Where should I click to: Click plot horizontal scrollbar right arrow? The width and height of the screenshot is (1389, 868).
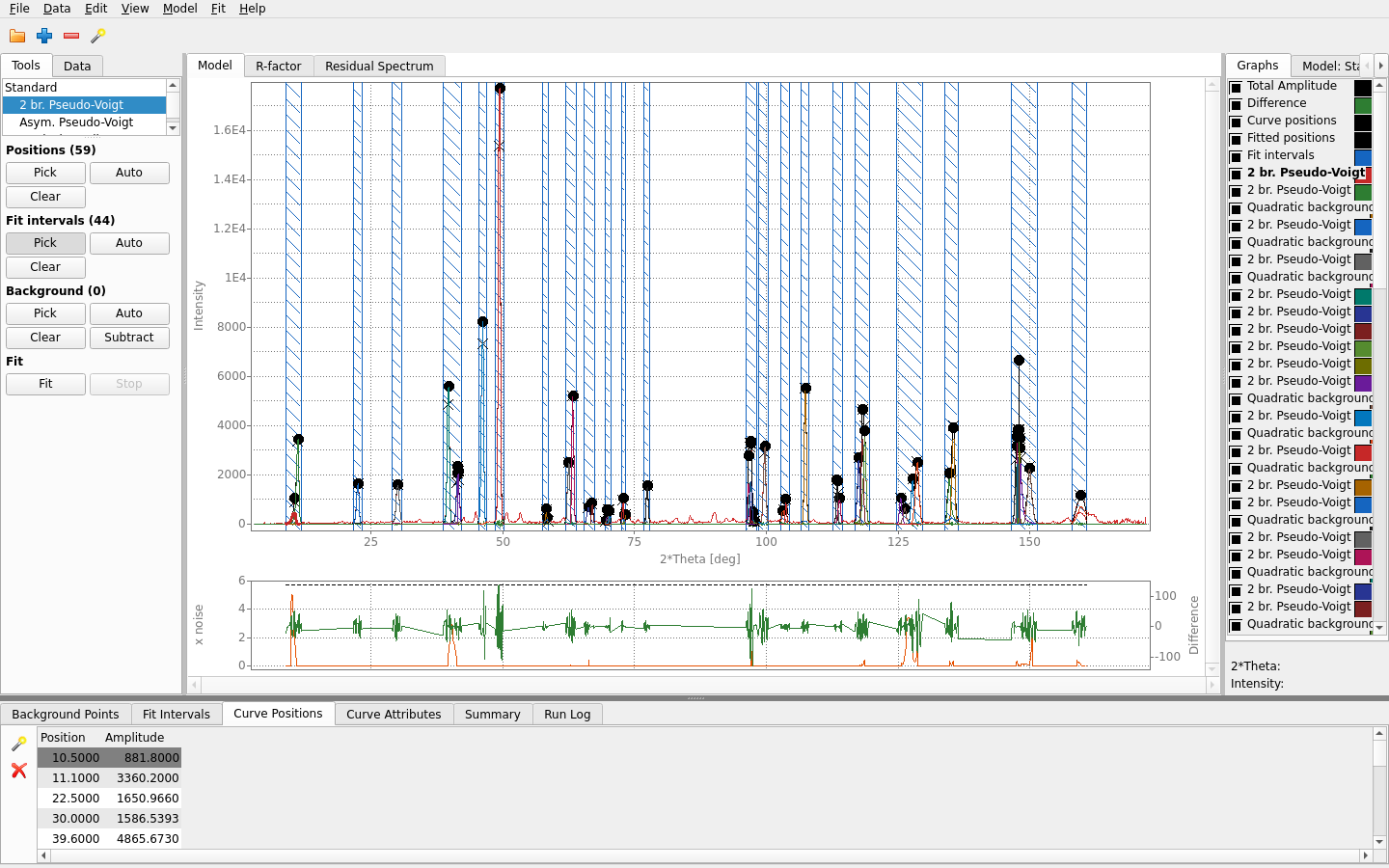click(x=1212, y=685)
